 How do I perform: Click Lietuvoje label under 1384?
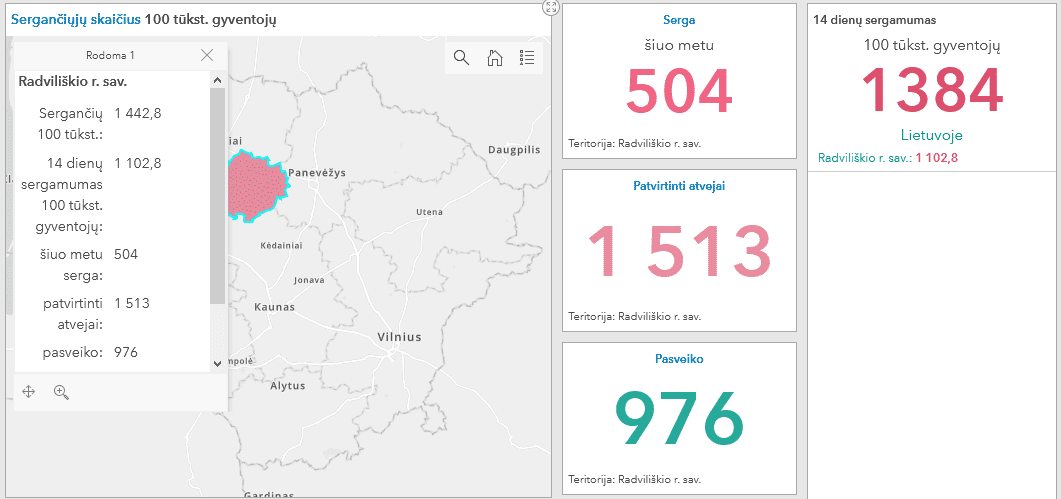(x=932, y=135)
